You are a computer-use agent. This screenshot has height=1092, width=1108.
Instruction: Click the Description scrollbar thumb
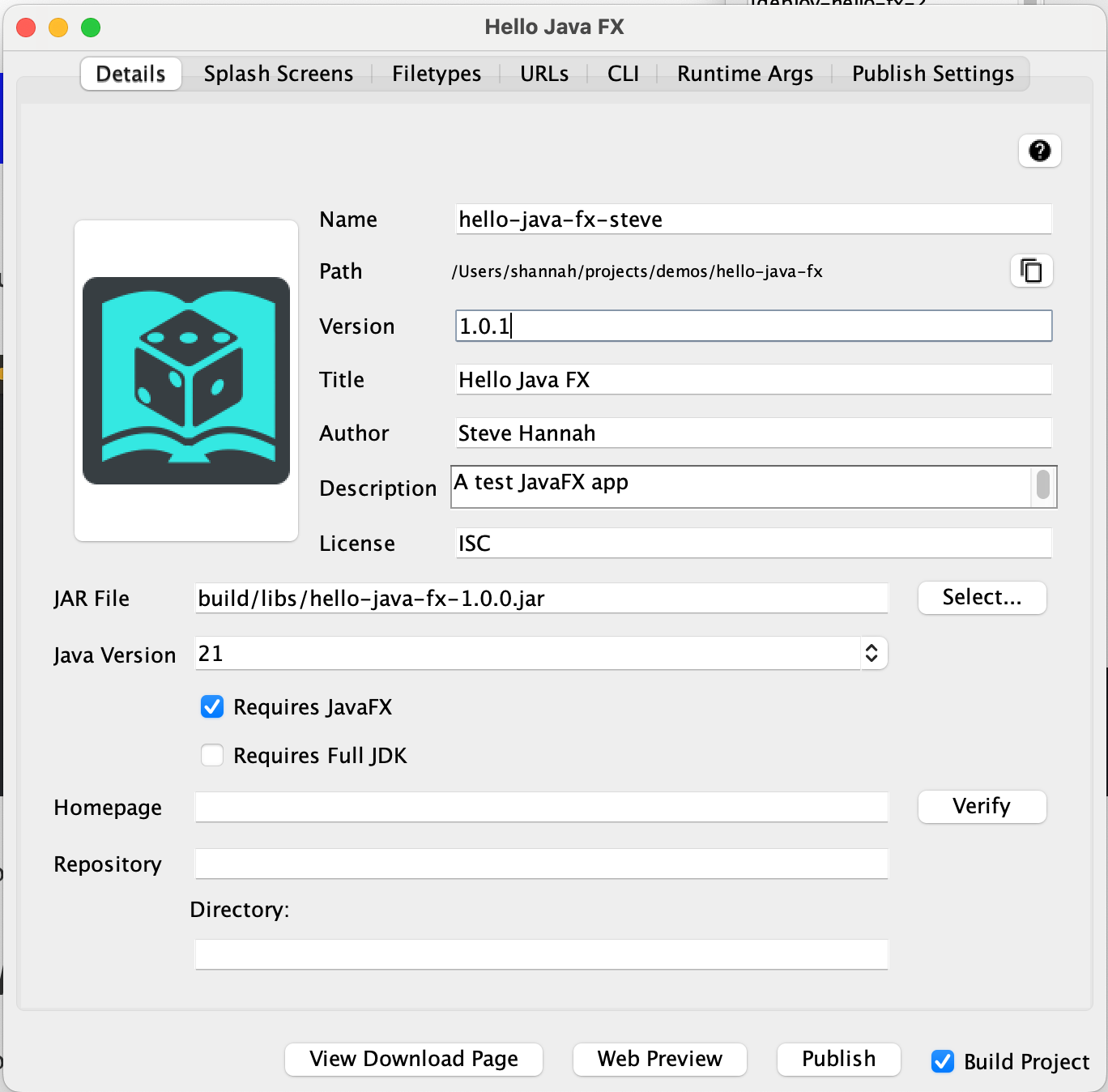click(1043, 484)
